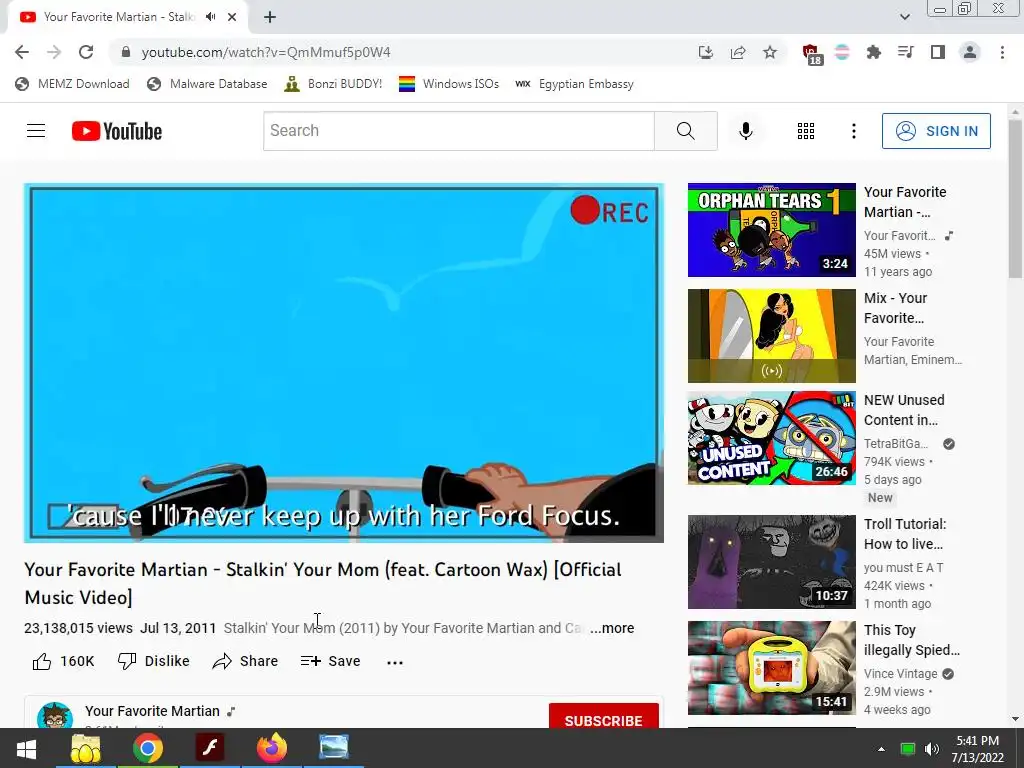
Task: Go back using browser back arrow
Action: 22,52
